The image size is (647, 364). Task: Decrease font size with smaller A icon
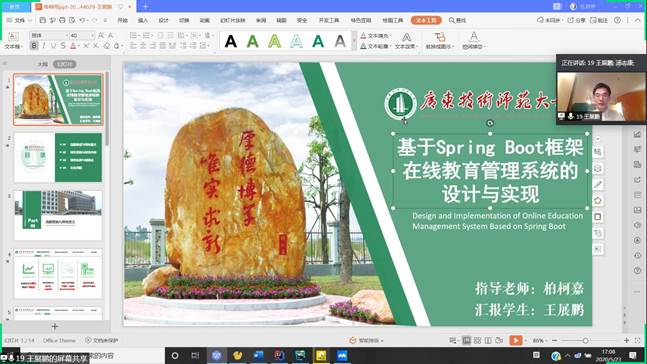pyautogui.click(x=110, y=35)
